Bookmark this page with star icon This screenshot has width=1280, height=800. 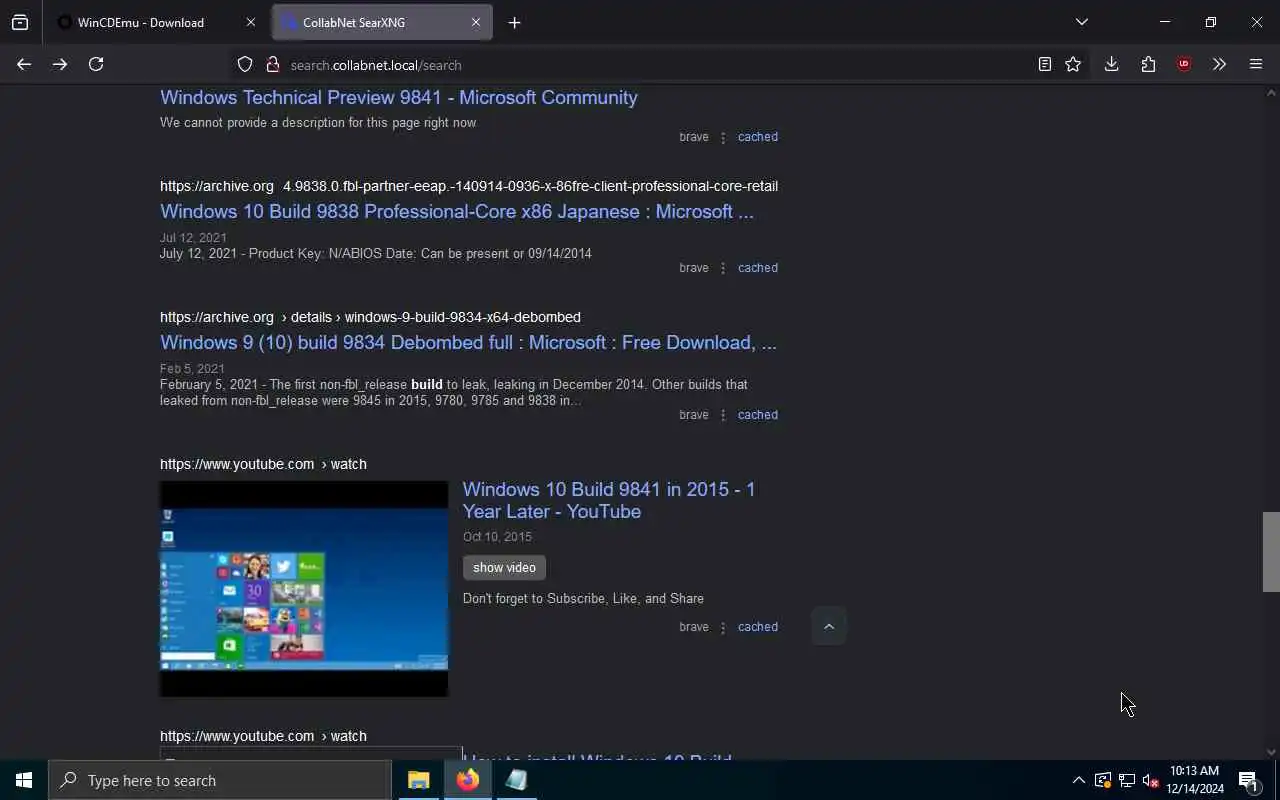coord(1073,64)
